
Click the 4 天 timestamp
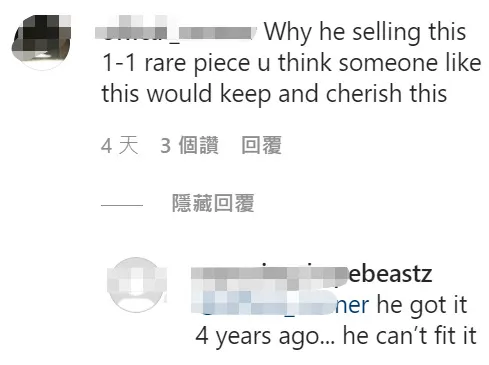(x=120, y=145)
